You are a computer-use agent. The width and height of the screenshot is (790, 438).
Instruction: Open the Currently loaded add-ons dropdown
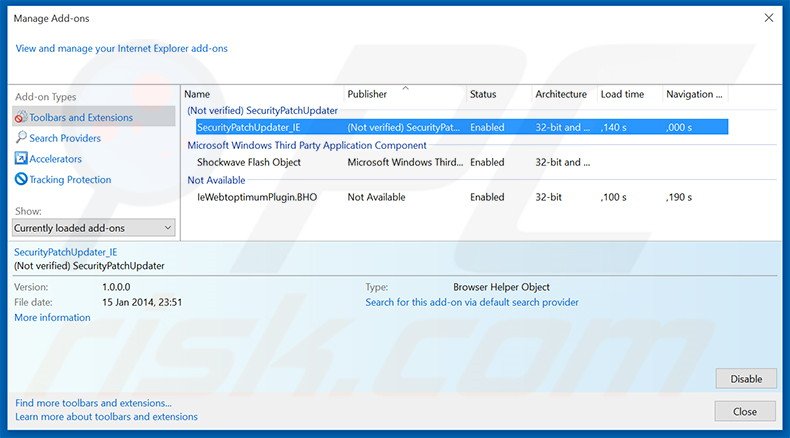tap(94, 228)
